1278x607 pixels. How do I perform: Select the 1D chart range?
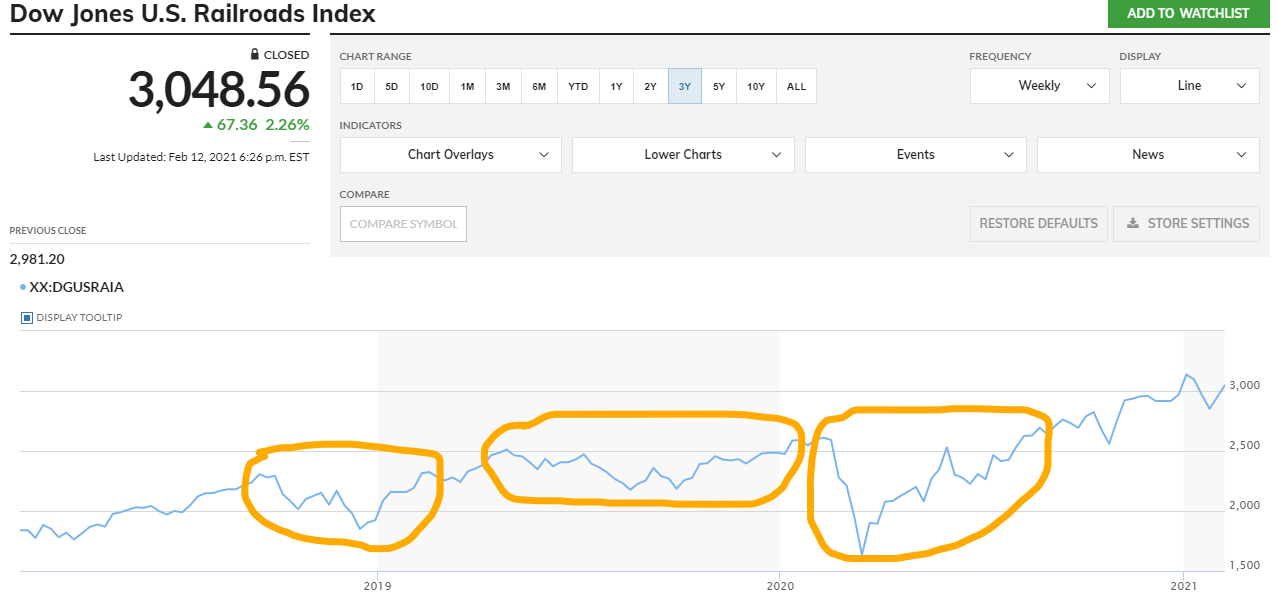click(x=357, y=87)
